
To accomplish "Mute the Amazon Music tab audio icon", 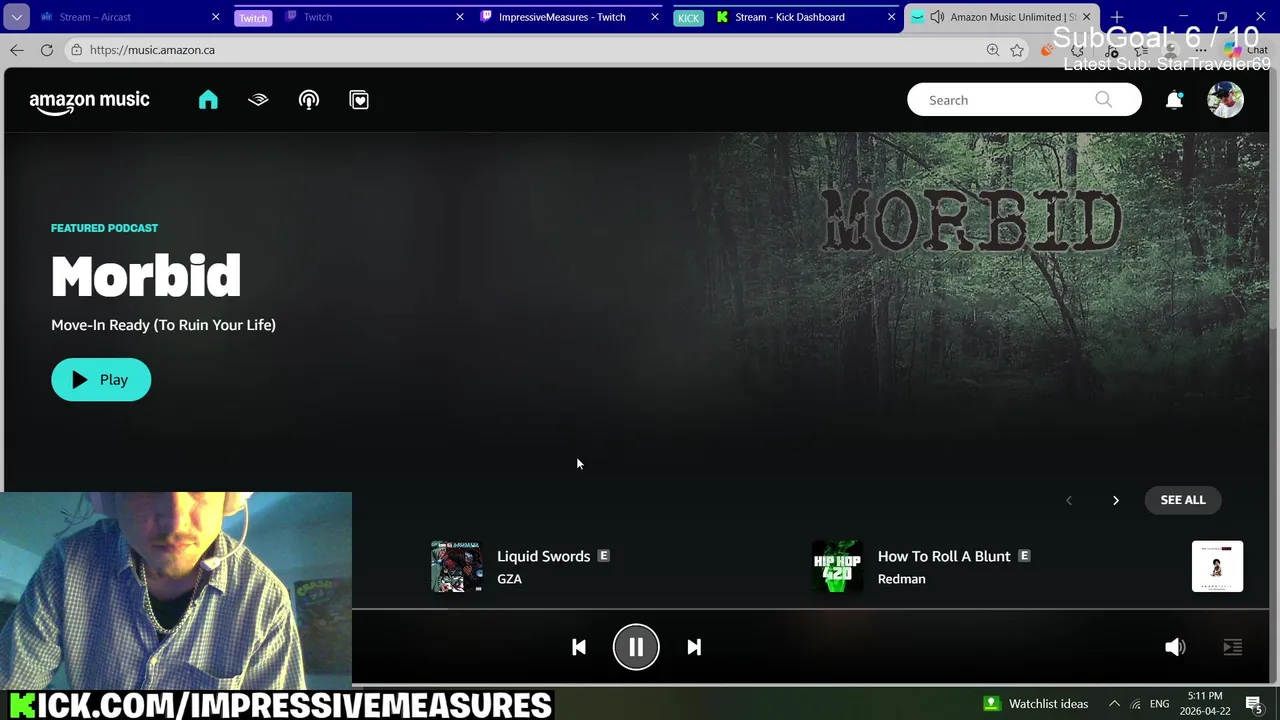I will coord(937,17).
